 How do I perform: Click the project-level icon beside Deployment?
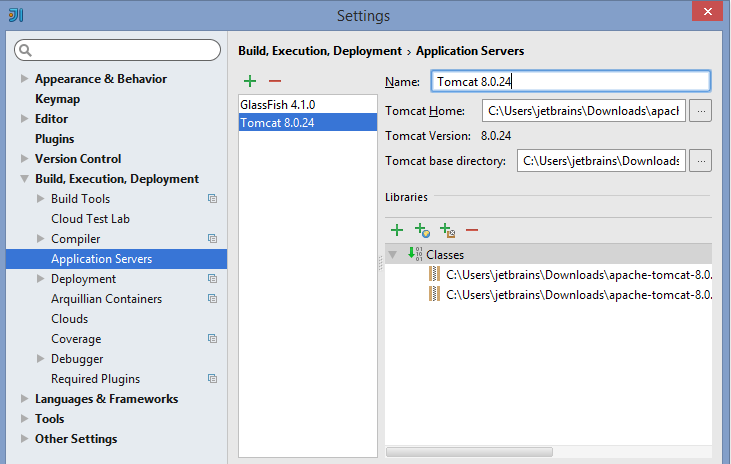[213, 279]
